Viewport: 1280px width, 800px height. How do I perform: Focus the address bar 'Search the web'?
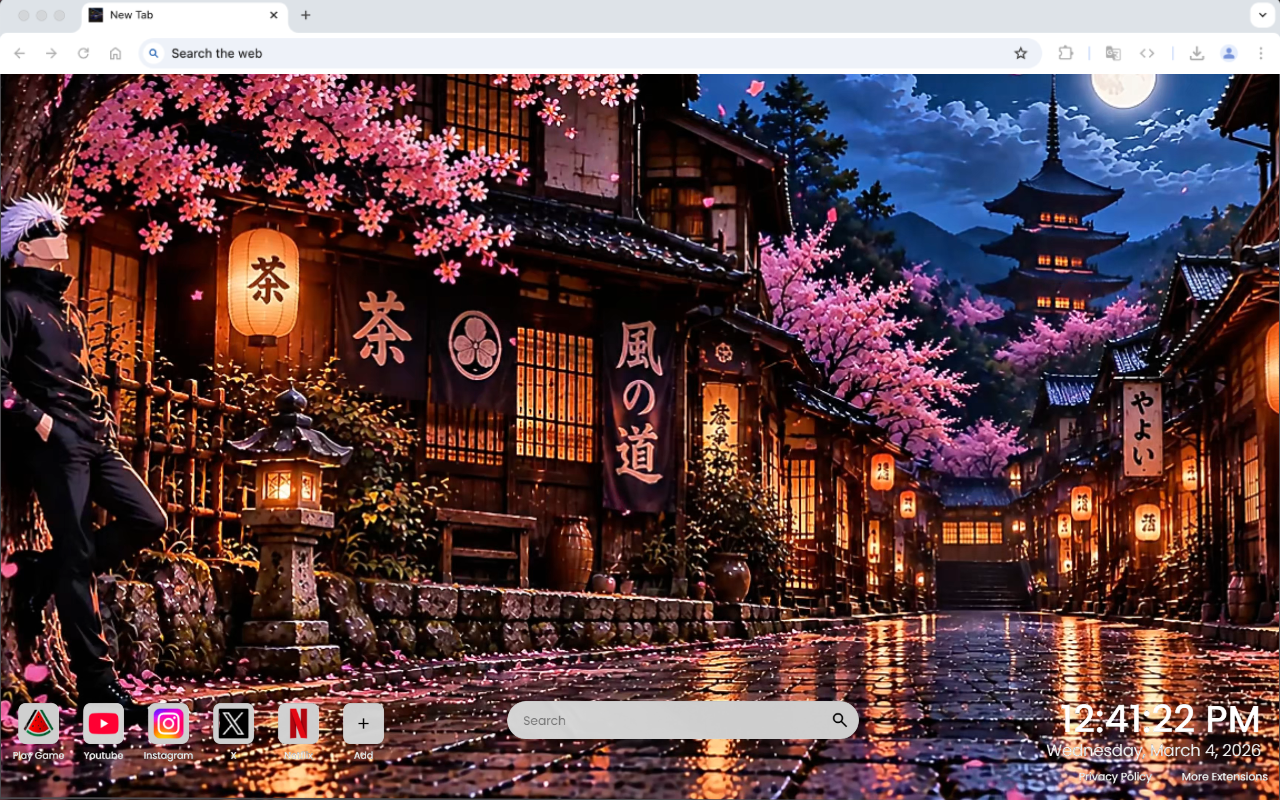pyautogui.click(x=590, y=53)
